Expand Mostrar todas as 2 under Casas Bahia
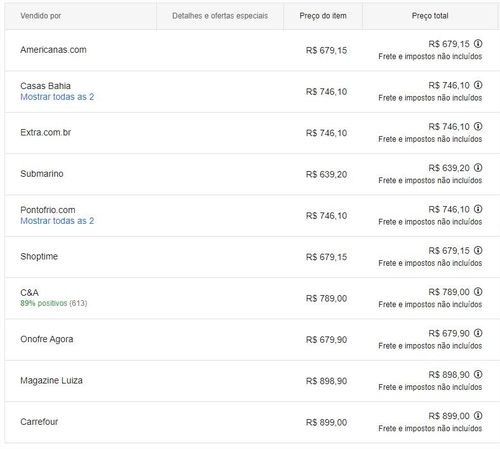The width and height of the screenshot is (500, 449). coord(57,97)
